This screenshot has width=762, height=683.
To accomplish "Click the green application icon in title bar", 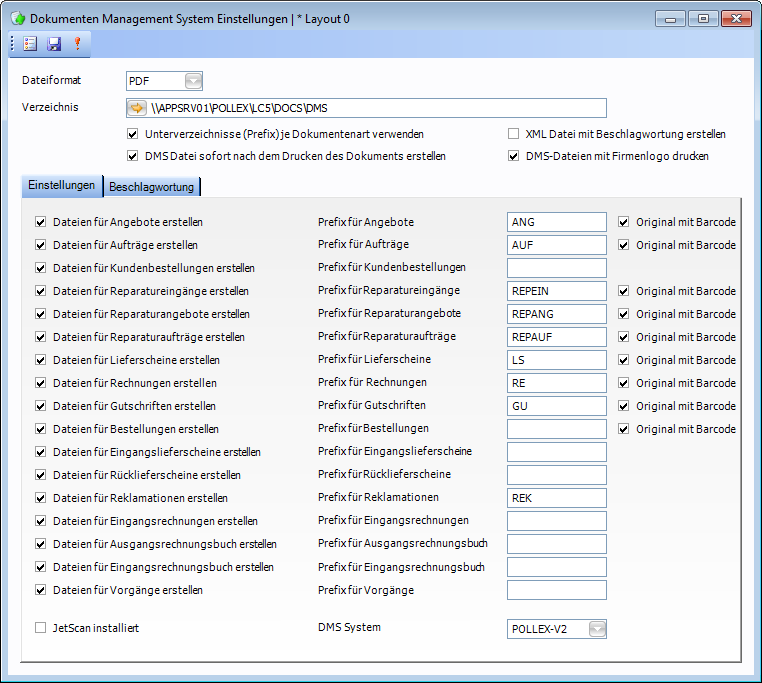I will 17,18.
